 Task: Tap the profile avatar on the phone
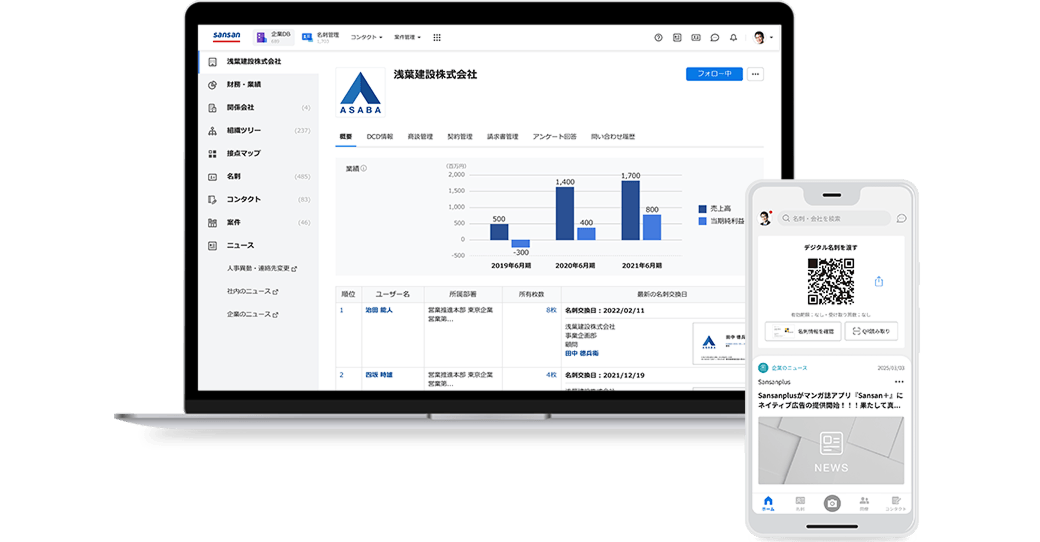[x=765, y=218]
